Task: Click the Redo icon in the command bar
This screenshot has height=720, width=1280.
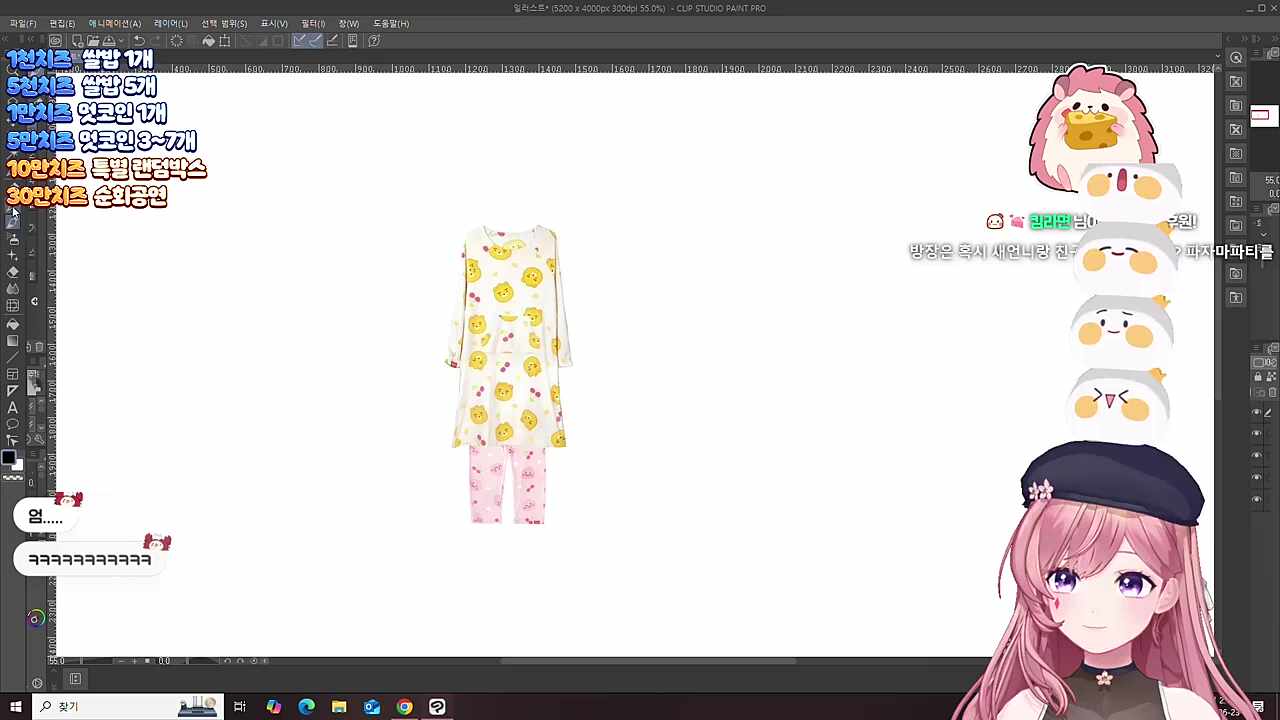Action: (x=155, y=41)
